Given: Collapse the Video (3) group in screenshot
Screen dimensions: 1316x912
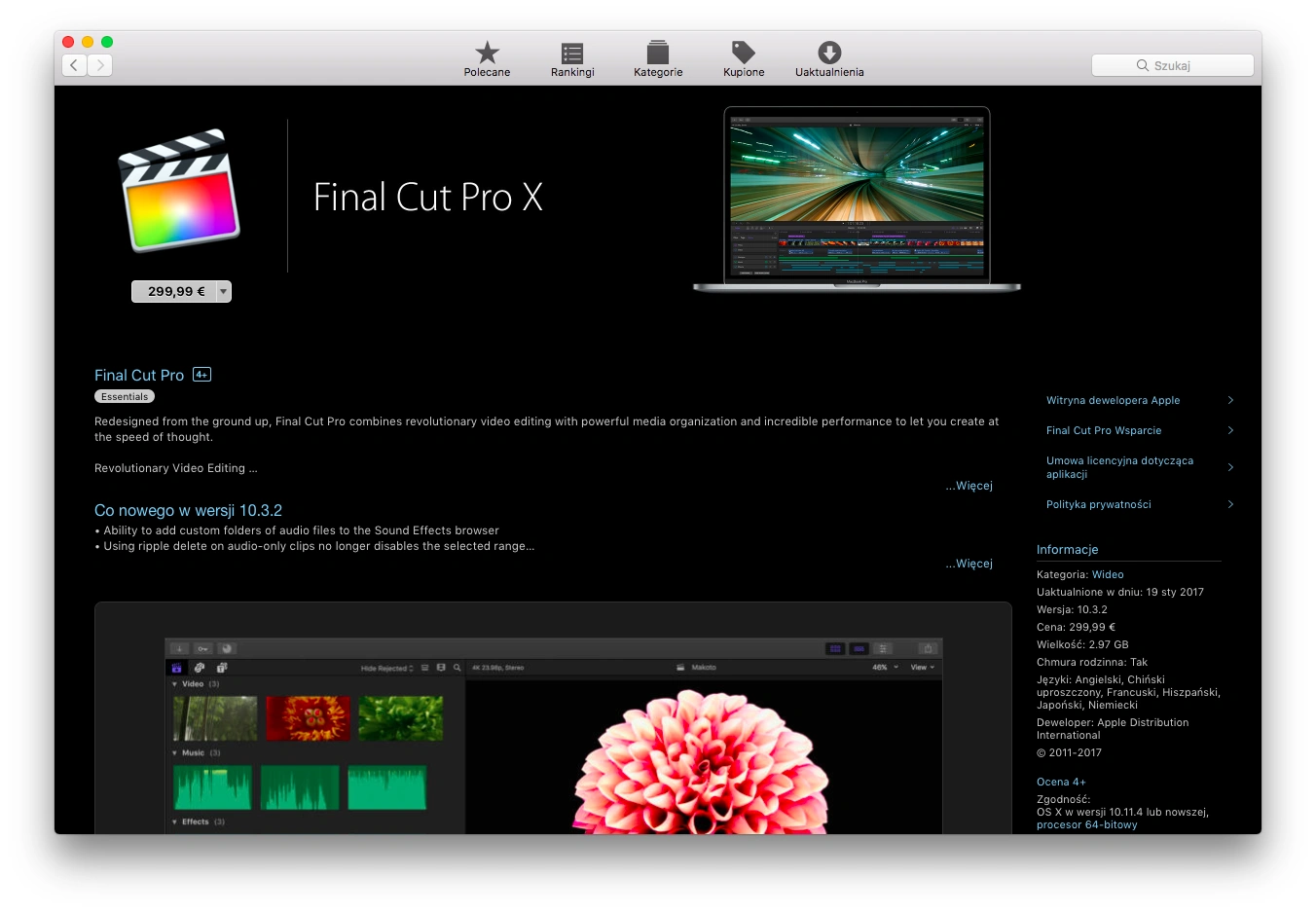Looking at the screenshot, I should [x=174, y=684].
